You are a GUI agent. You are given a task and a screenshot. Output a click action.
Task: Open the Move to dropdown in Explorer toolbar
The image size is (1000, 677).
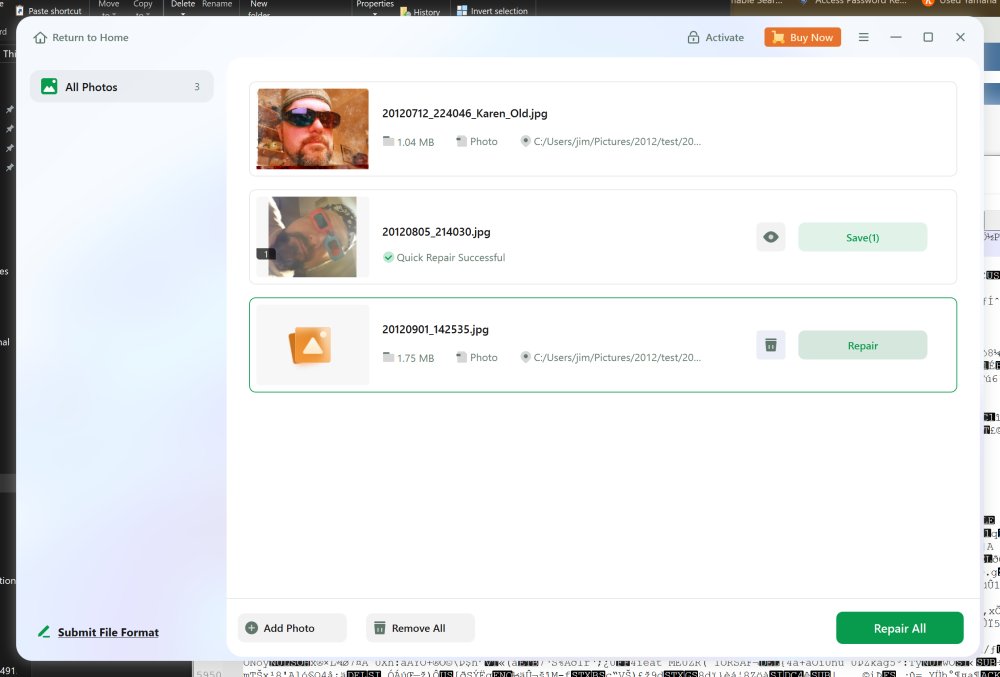109,7
